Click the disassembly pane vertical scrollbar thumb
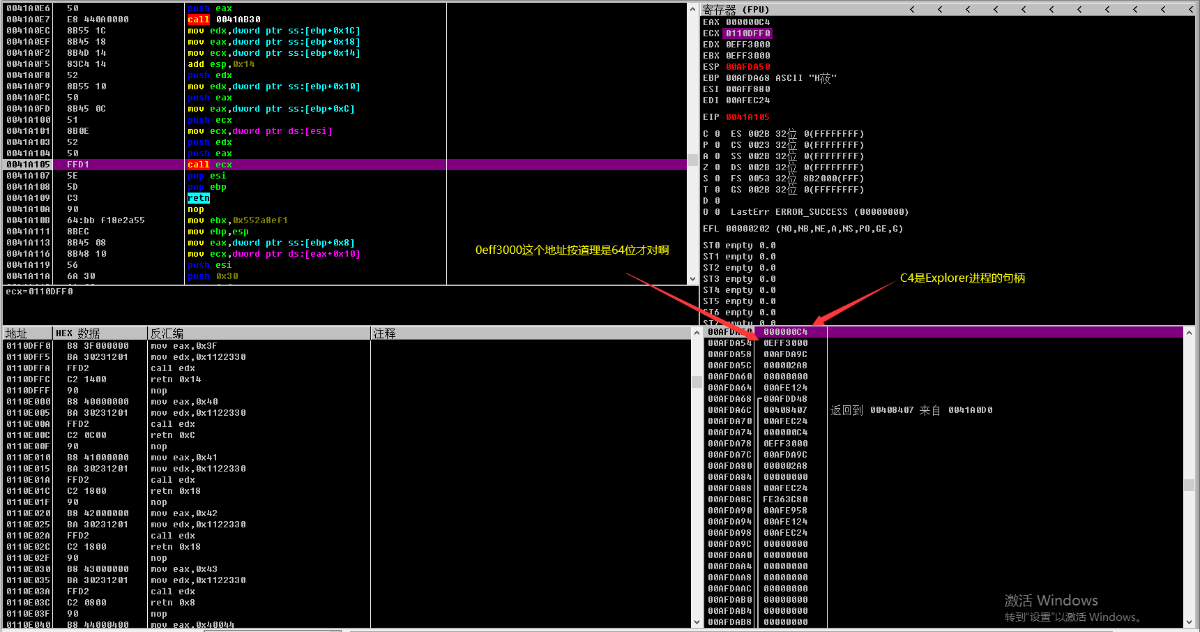 point(692,160)
